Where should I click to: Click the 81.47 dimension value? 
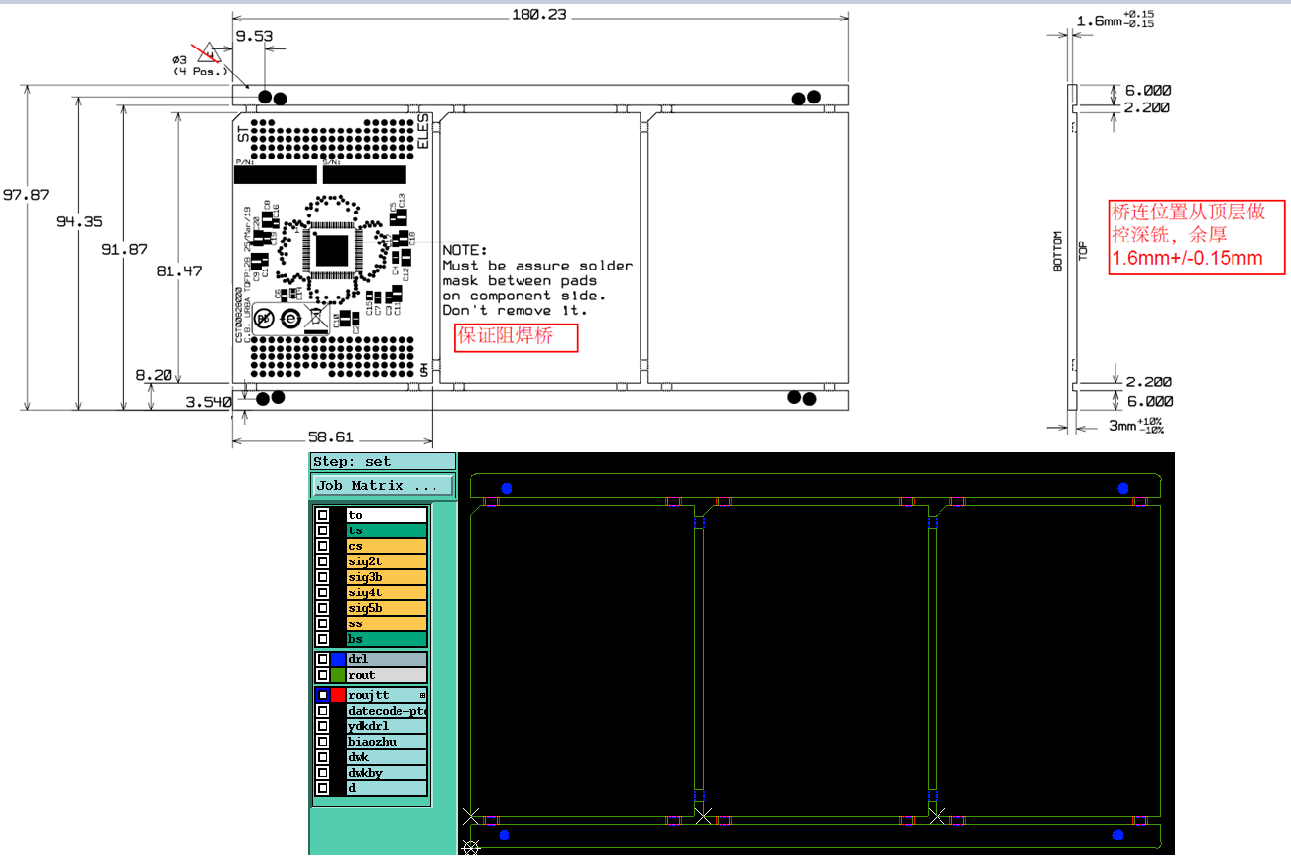pyautogui.click(x=179, y=270)
